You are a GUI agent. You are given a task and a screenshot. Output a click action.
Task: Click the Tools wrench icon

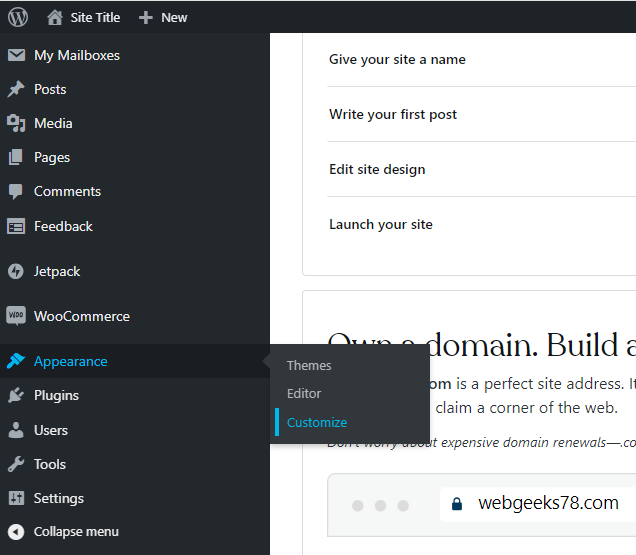point(16,464)
